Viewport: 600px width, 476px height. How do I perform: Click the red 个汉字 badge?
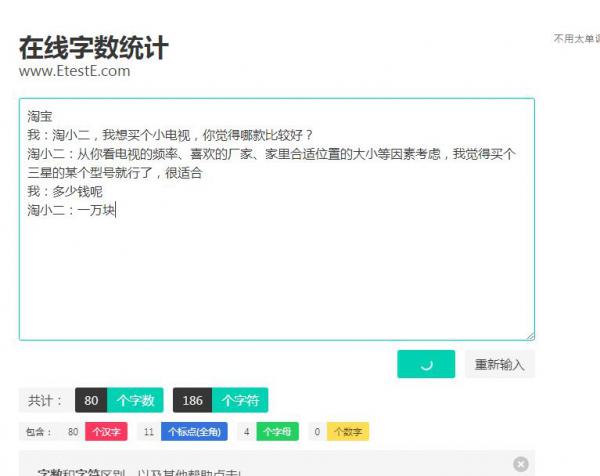pyautogui.click(x=106, y=432)
